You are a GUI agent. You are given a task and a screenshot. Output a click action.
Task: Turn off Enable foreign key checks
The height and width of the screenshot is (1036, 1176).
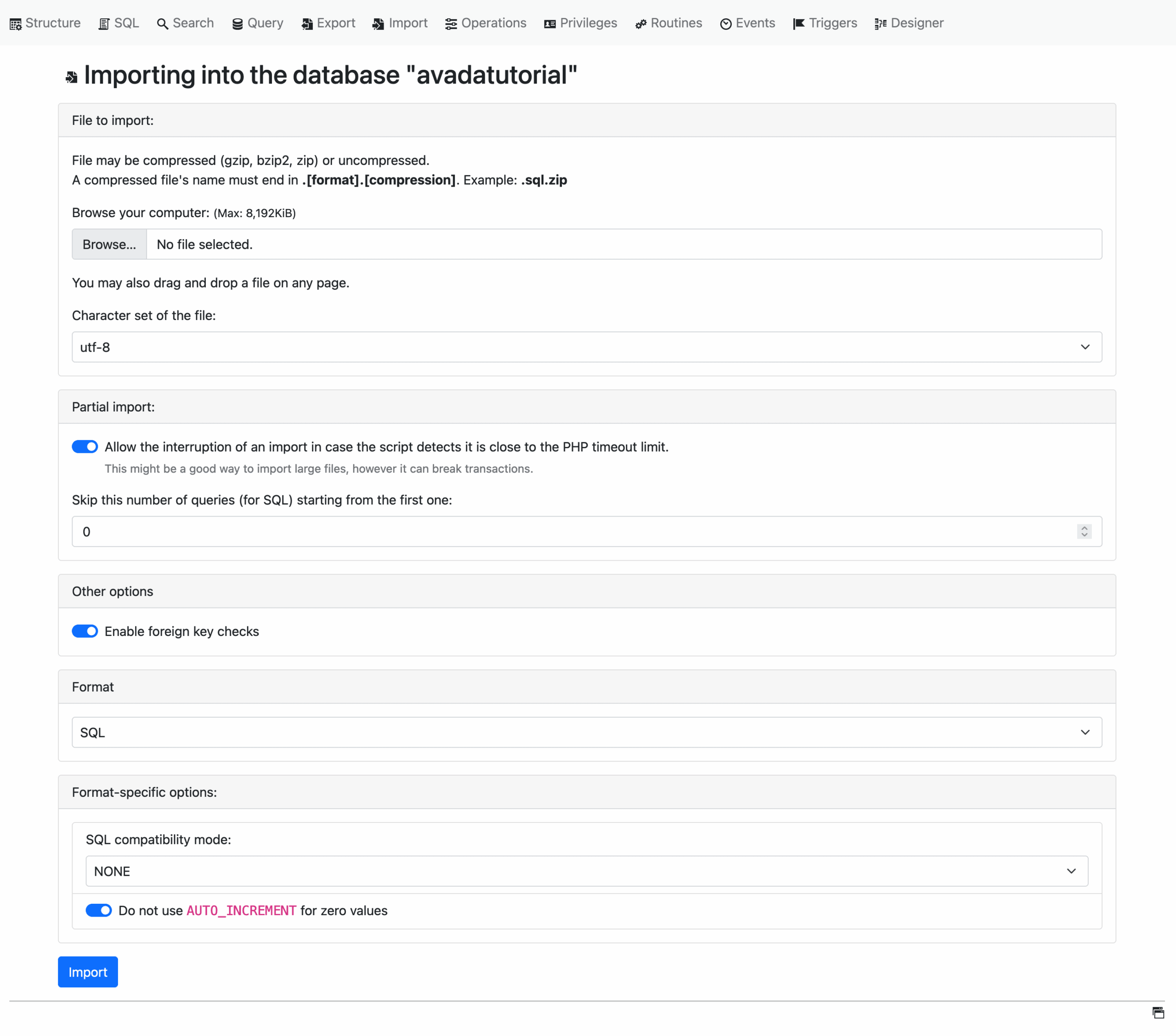(x=85, y=631)
